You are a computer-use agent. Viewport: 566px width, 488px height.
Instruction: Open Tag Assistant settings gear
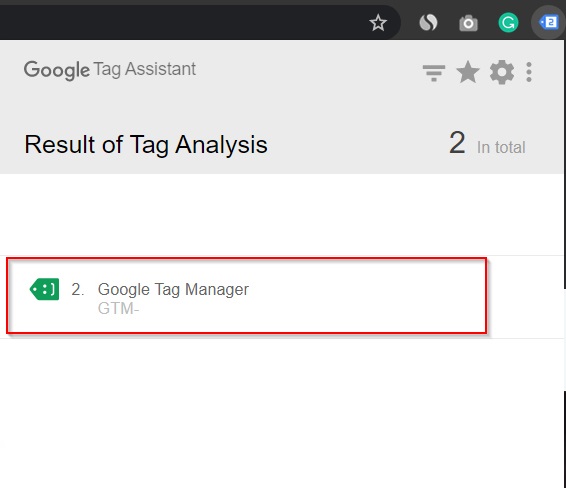click(502, 72)
